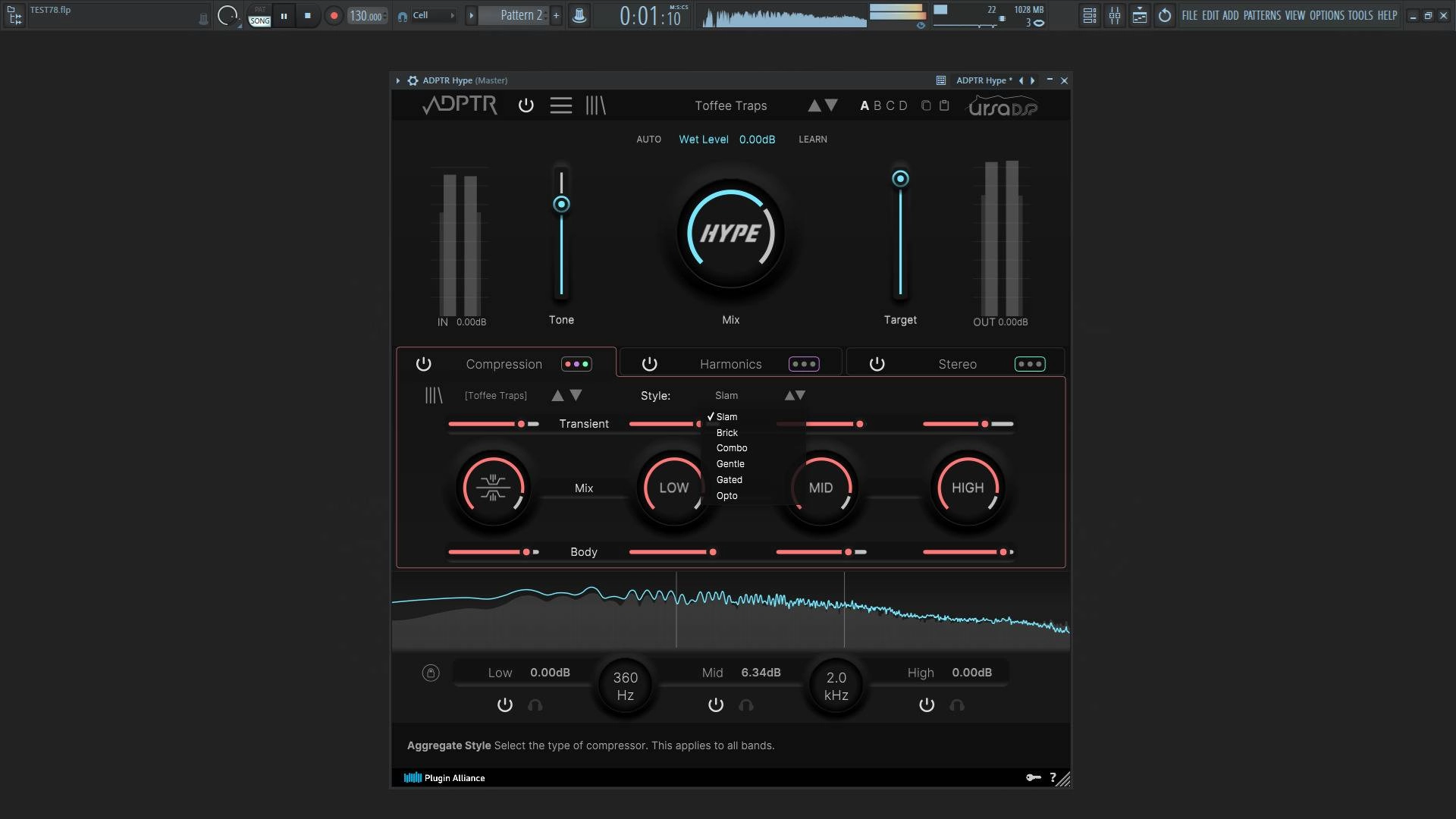Click the 360 Hz crossover knob
The image size is (1456, 819).
(x=625, y=686)
